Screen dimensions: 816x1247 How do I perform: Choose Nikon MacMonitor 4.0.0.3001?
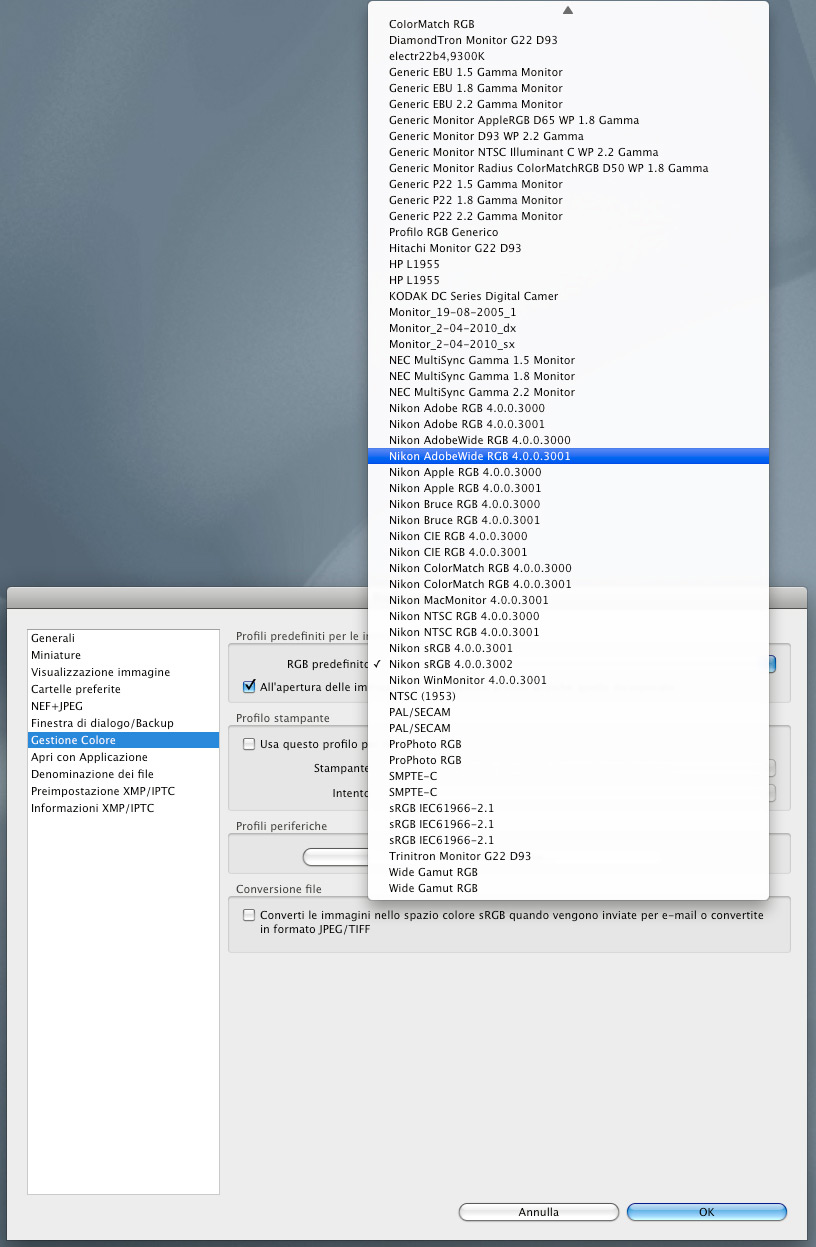click(568, 600)
